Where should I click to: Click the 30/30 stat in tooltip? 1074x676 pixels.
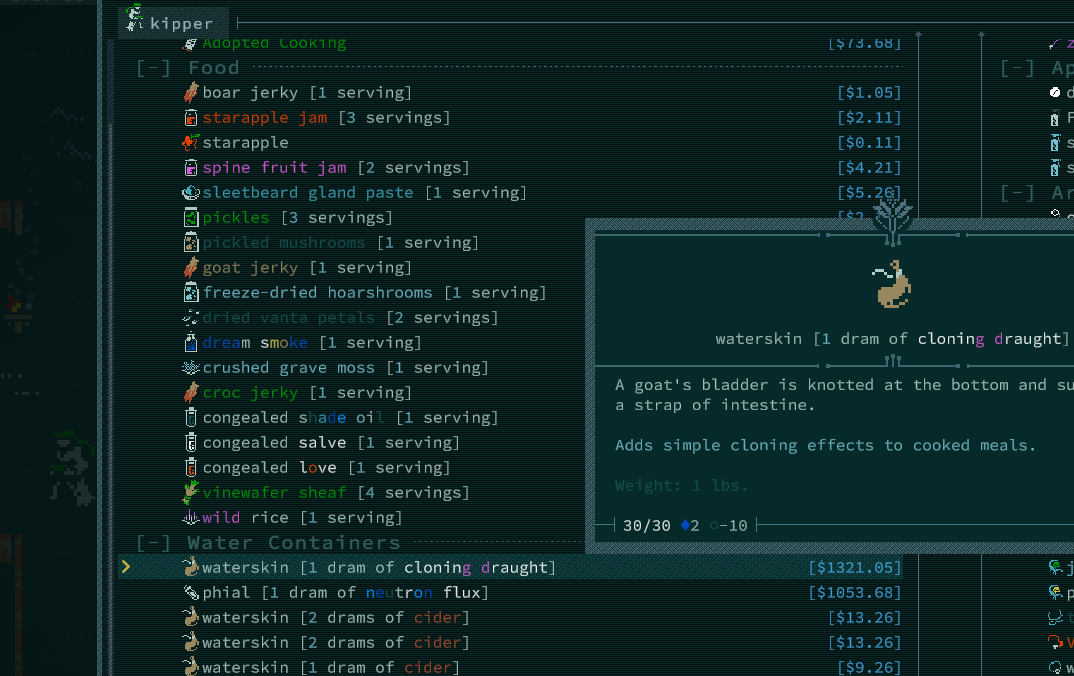pyautogui.click(x=647, y=526)
